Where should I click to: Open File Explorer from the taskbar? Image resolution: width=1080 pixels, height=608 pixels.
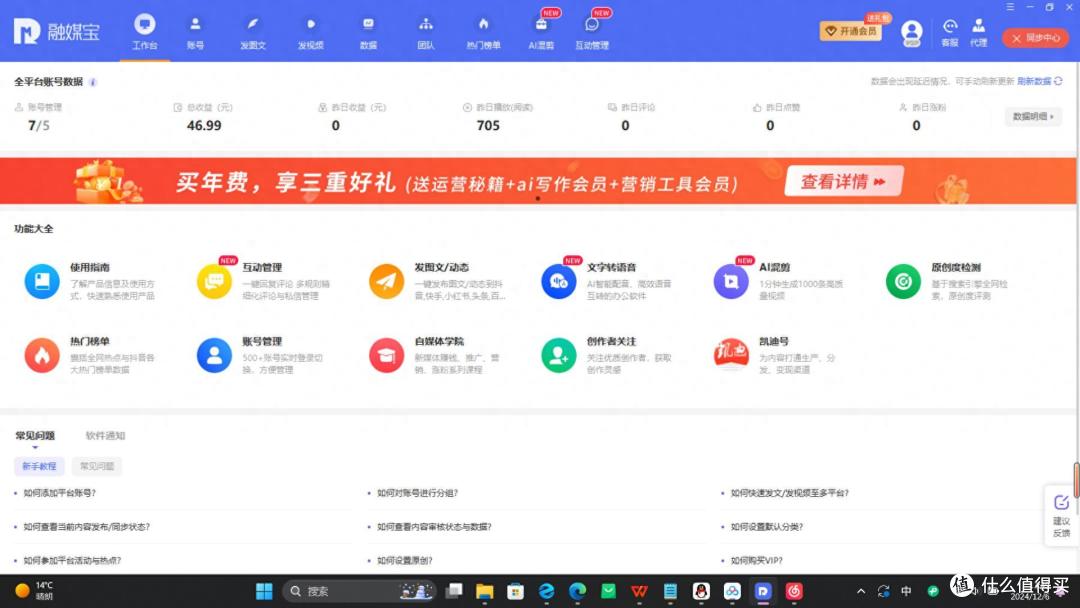click(485, 591)
